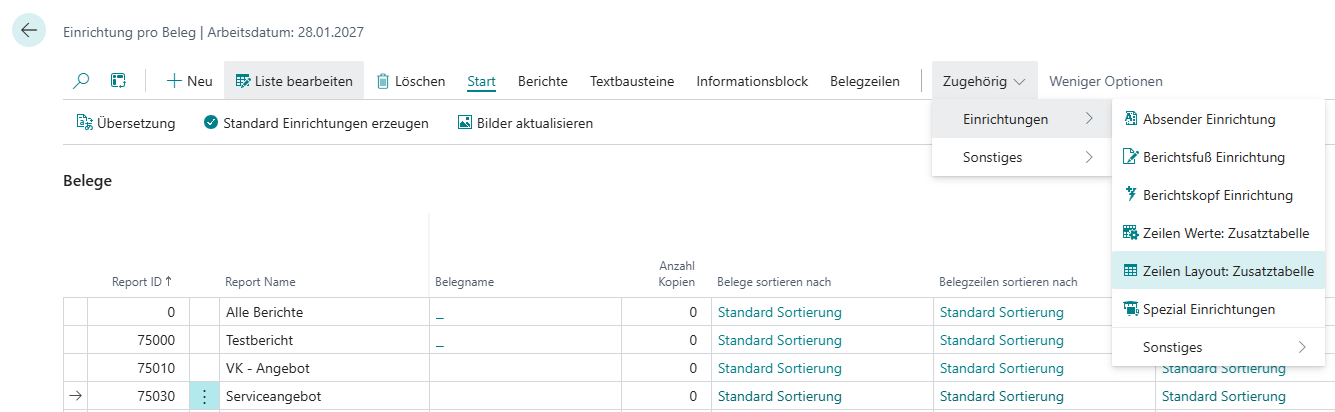
Task: Click the Report Name column header
Action: (x=260, y=282)
